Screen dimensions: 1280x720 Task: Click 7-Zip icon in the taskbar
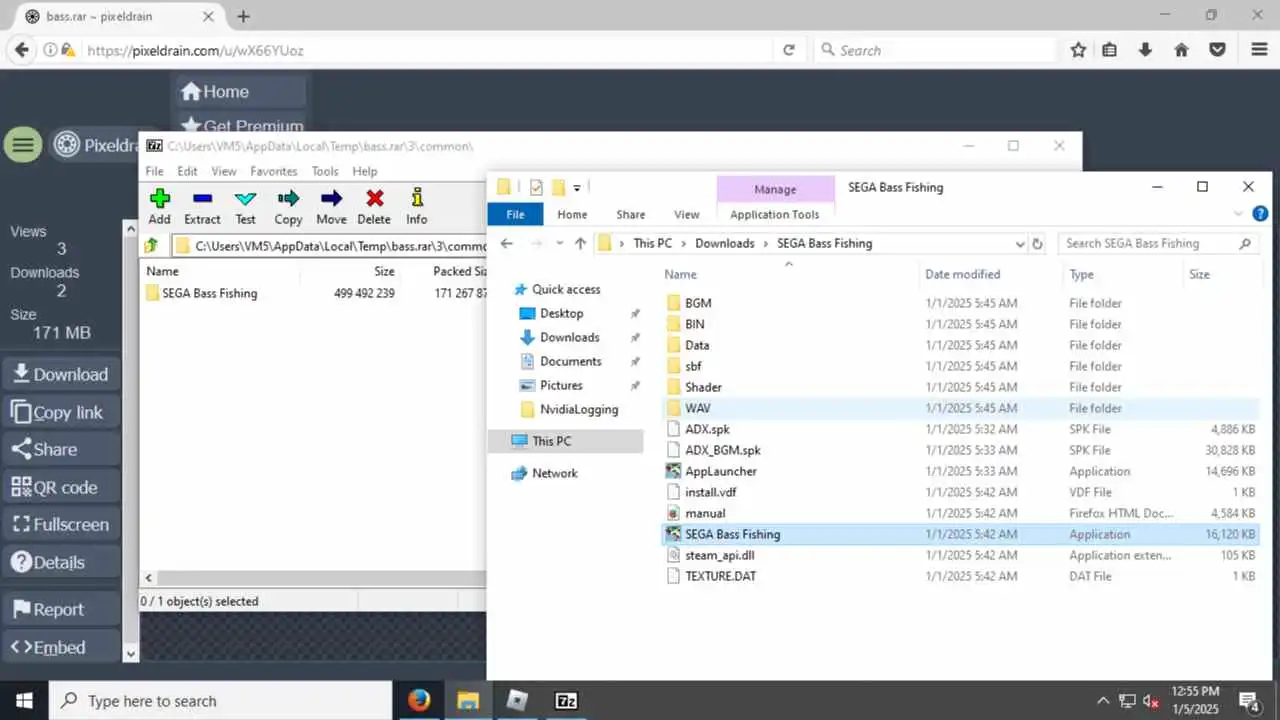pyautogui.click(x=566, y=700)
